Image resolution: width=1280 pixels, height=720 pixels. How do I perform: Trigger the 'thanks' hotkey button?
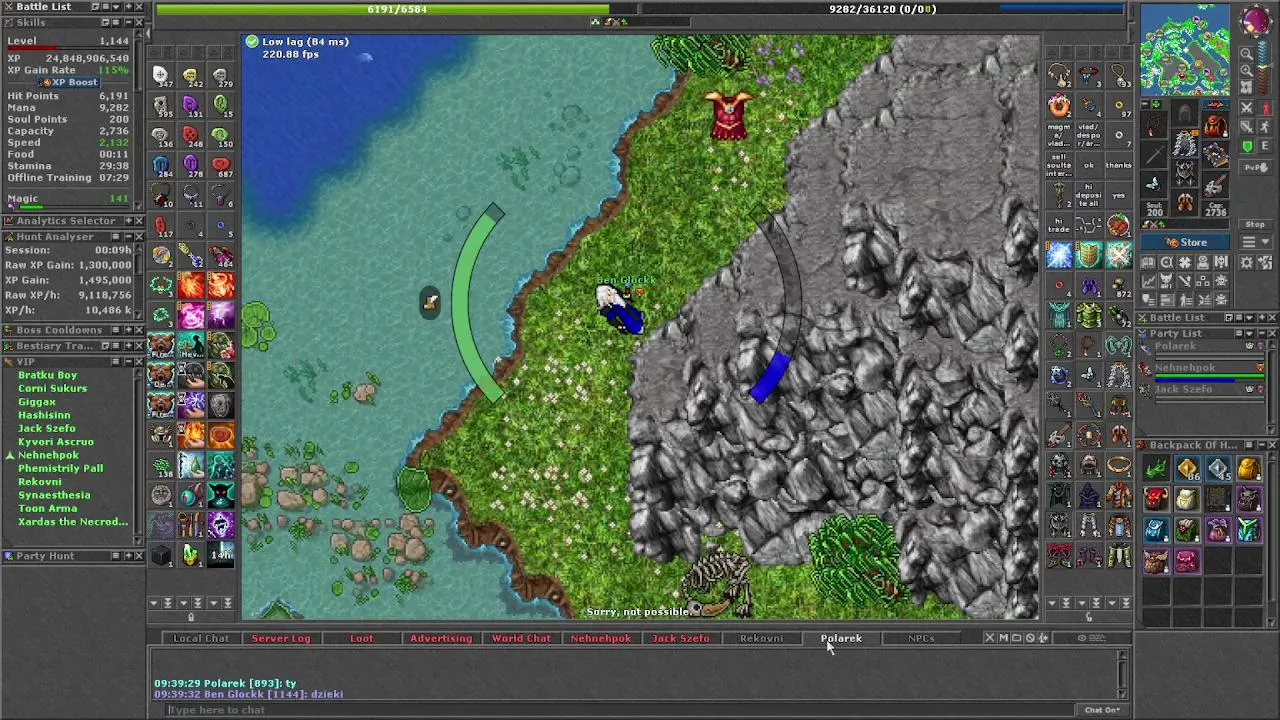(1119, 165)
